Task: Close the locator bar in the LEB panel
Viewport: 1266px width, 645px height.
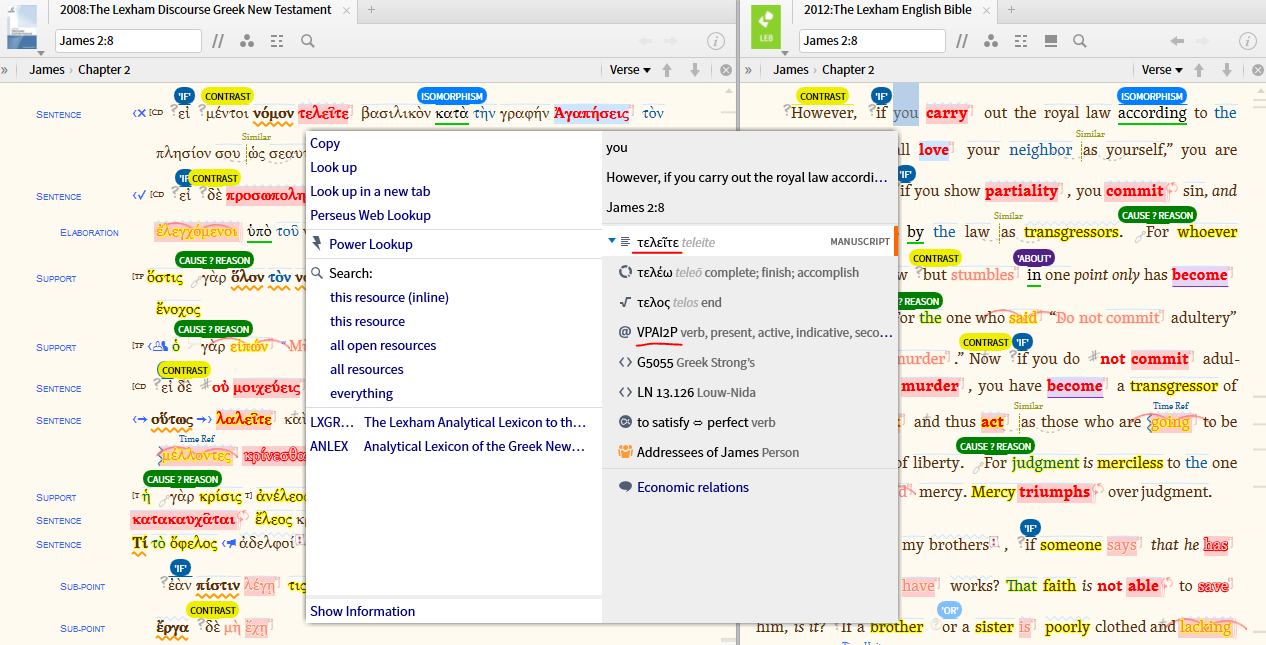Action: [x=1258, y=70]
